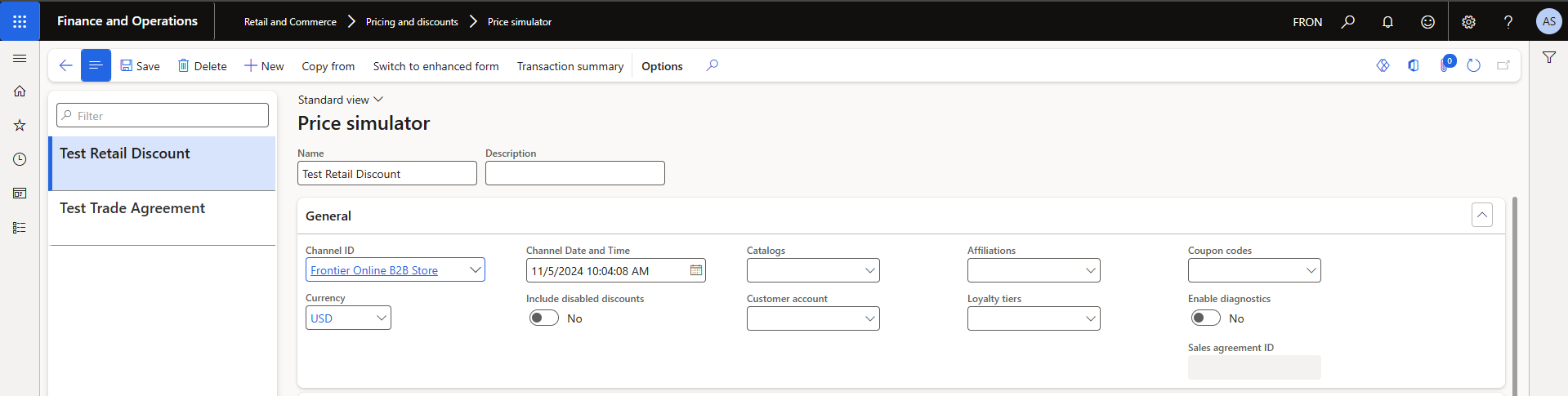Open the app launcher waffle icon
The height and width of the screenshot is (396, 1568).
click(x=20, y=21)
